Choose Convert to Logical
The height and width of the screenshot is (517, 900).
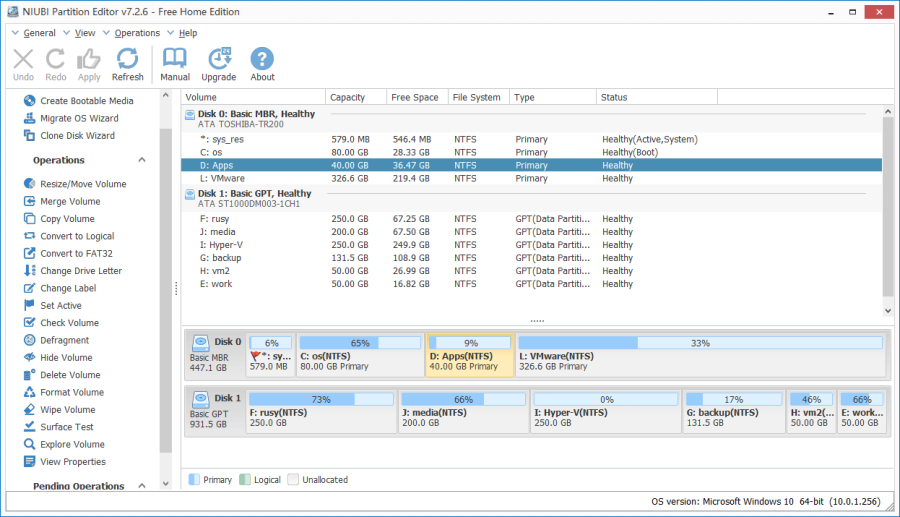click(x=69, y=236)
